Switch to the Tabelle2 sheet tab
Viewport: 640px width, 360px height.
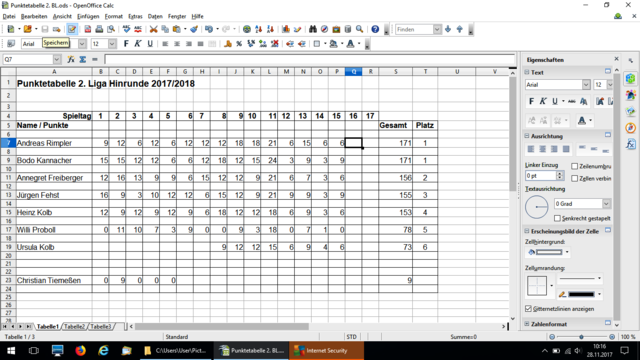pos(74,327)
